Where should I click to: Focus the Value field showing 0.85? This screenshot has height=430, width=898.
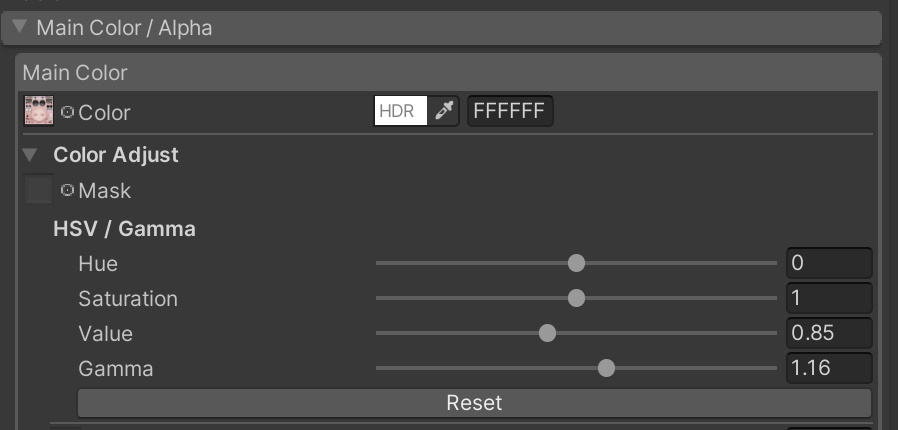point(829,333)
